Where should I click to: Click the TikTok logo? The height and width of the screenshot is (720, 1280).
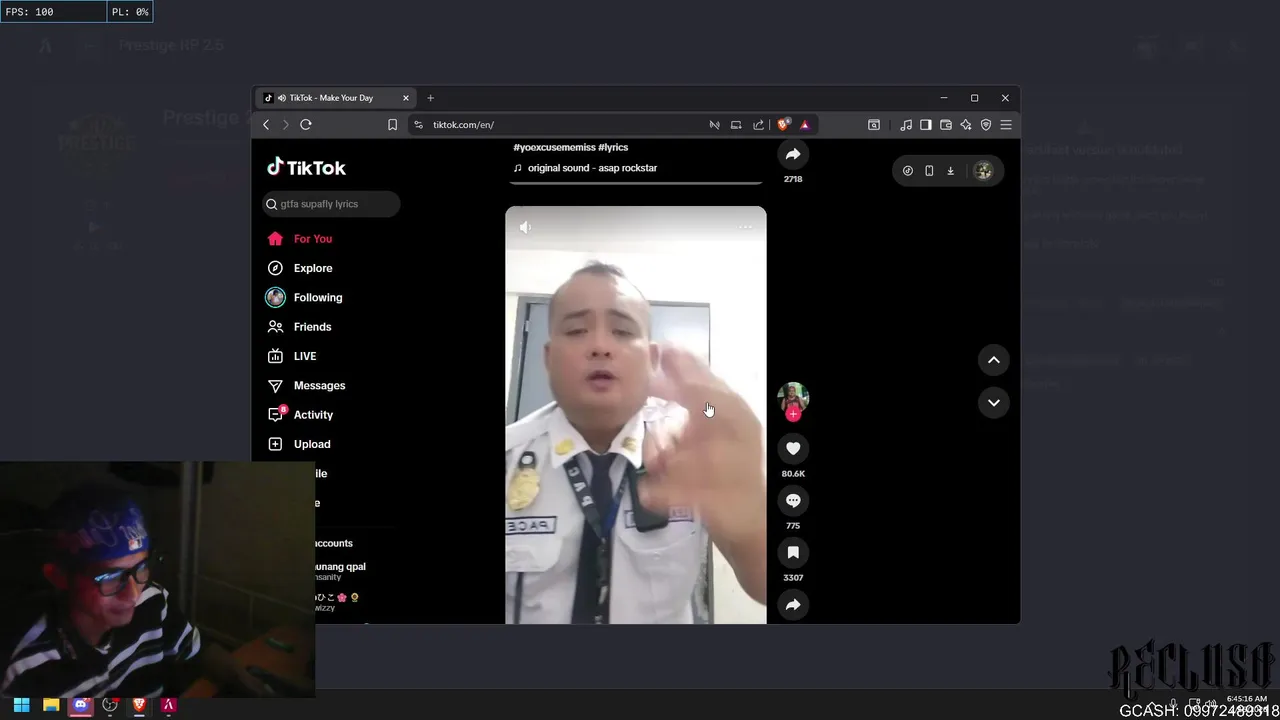[306, 168]
